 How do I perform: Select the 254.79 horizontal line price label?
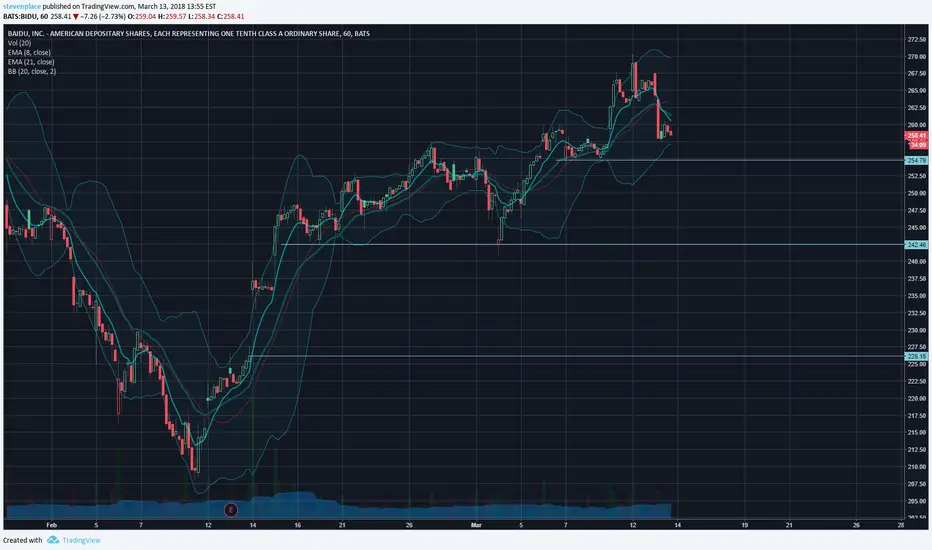coord(916,161)
